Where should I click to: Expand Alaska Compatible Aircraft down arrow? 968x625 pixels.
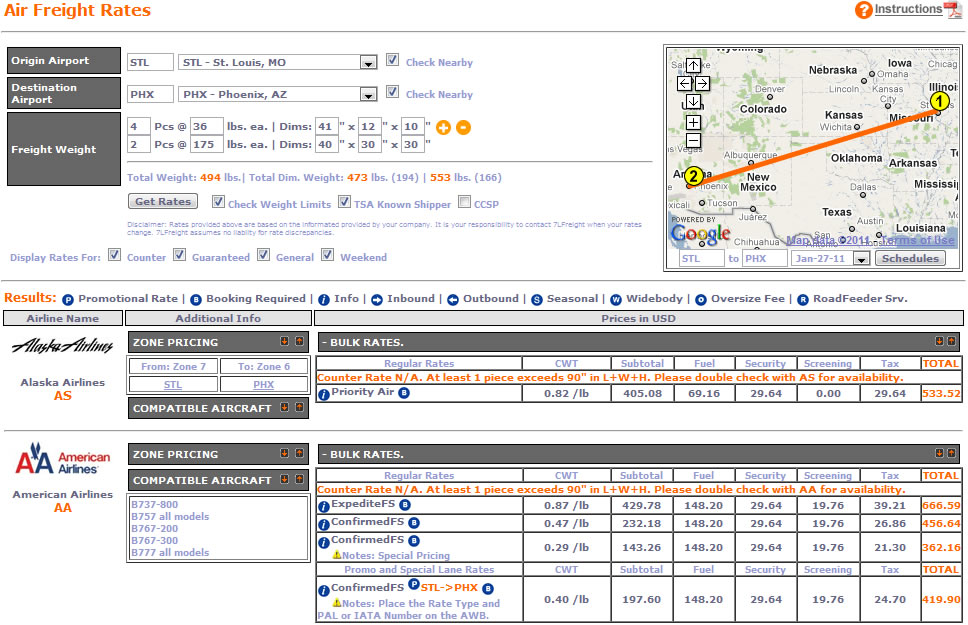[285, 408]
